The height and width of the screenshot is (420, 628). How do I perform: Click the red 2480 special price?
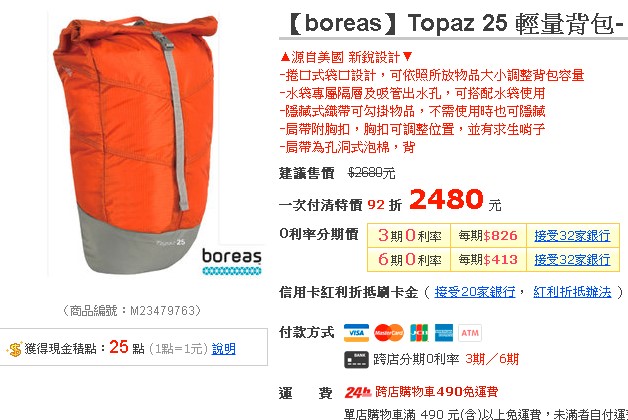[x=446, y=199]
